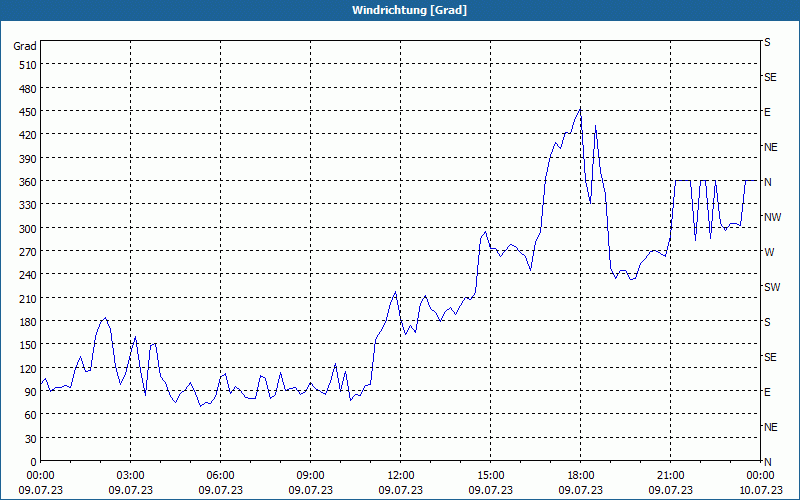Click the Grad y-axis unit label
This screenshot has height=500, width=800.
25,46
